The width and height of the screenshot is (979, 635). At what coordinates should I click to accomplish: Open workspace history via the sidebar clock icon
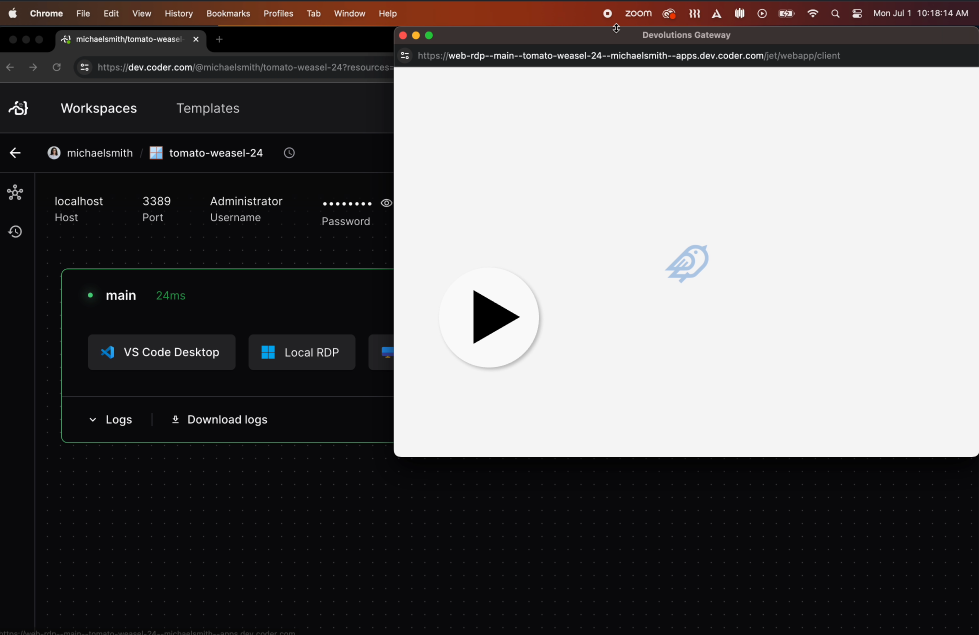tap(15, 231)
